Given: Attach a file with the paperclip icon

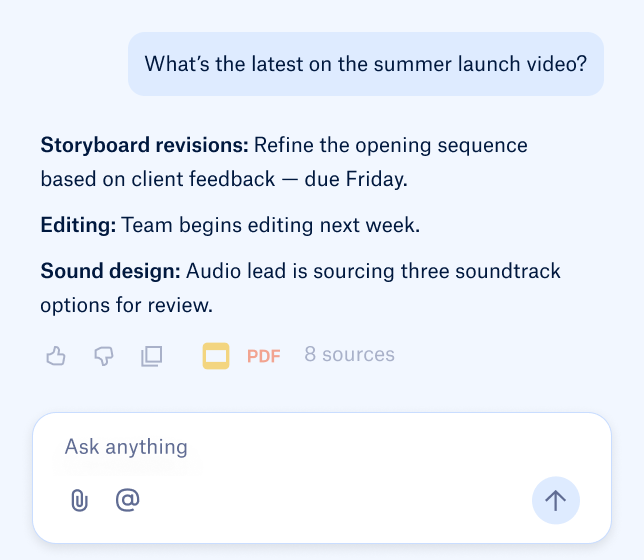Looking at the screenshot, I should 79,500.
